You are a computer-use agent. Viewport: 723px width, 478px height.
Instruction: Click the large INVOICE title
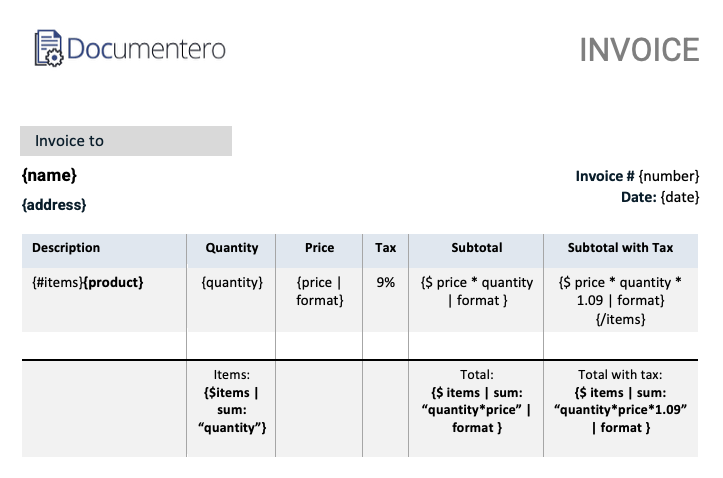638,49
